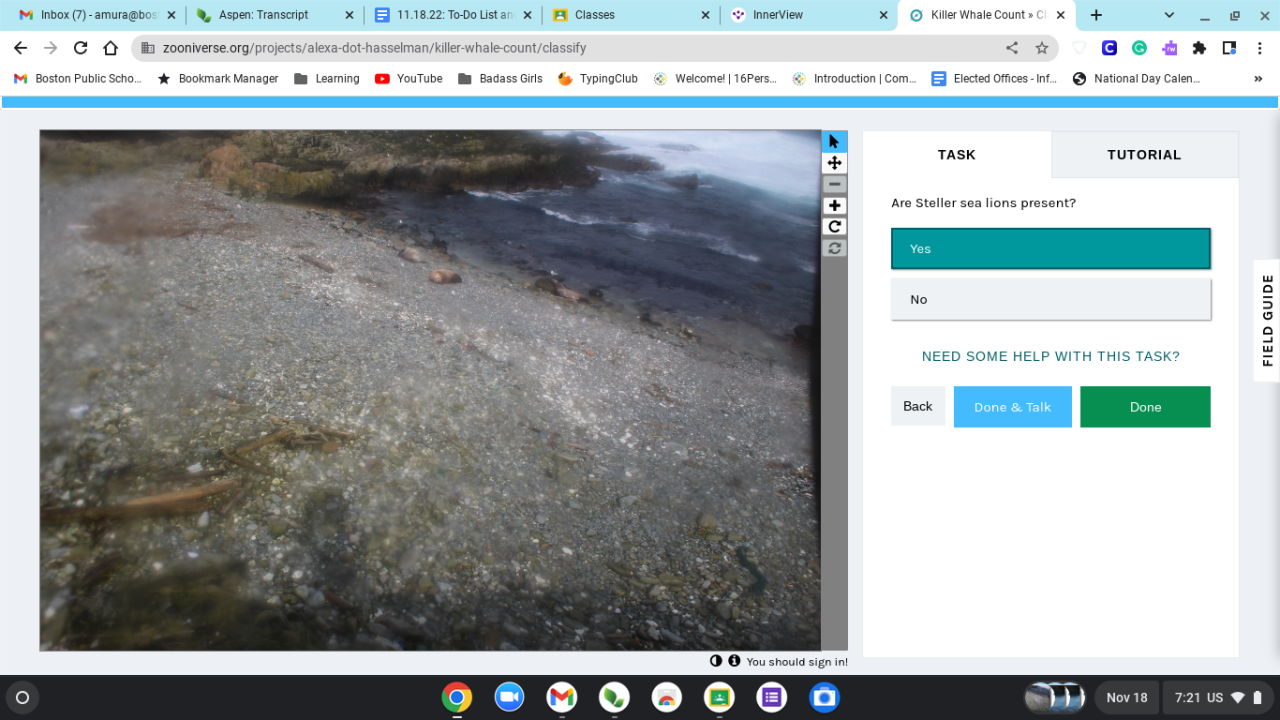Open Need Some Help With This Task
This screenshot has height=720, width=1280.
(1051, 356)
